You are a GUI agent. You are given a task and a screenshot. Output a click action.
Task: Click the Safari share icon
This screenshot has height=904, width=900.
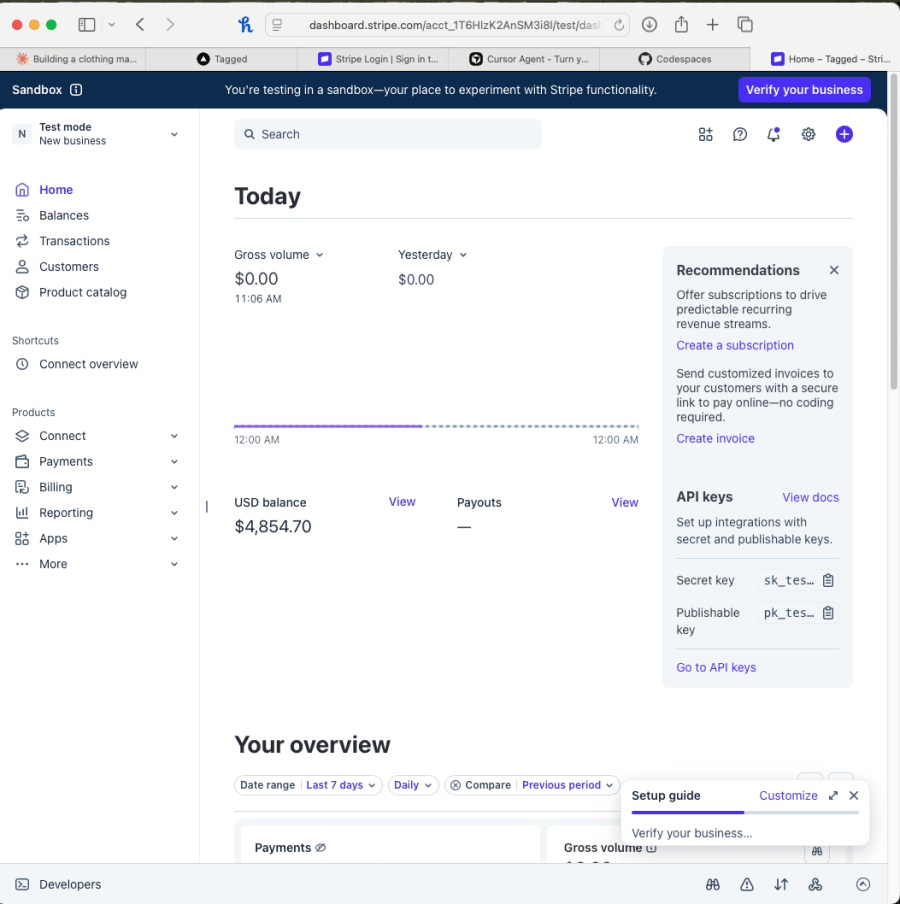681,25
